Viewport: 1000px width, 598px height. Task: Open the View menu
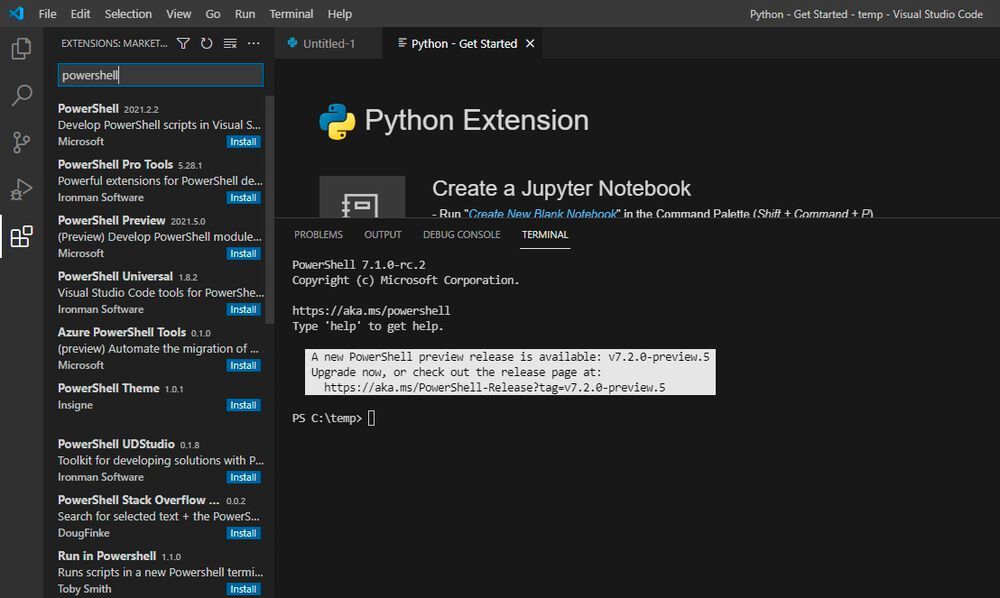point(179,13)
